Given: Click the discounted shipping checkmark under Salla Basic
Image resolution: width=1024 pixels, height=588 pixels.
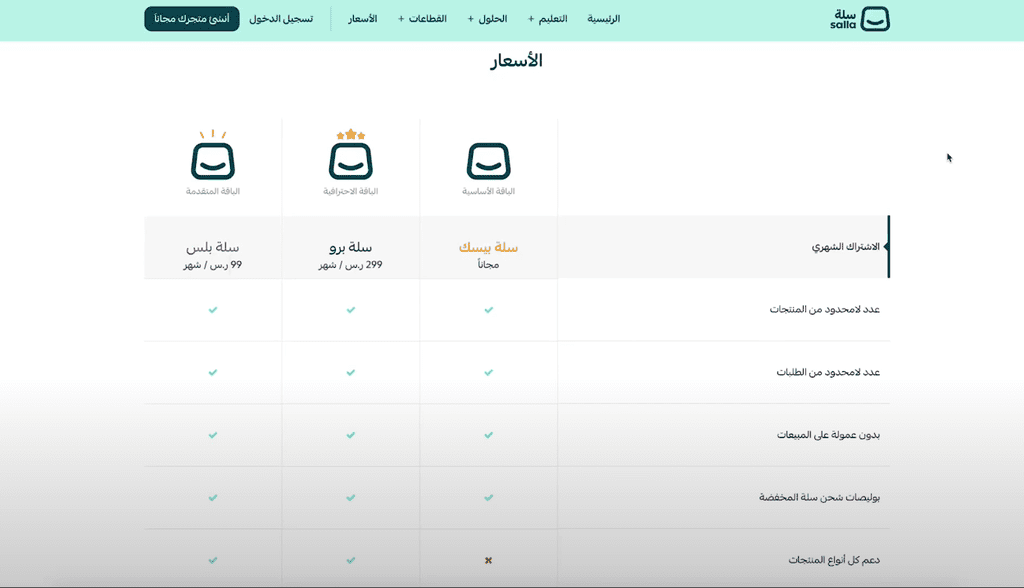Looking at the screenshot, I should pos(488,498).
